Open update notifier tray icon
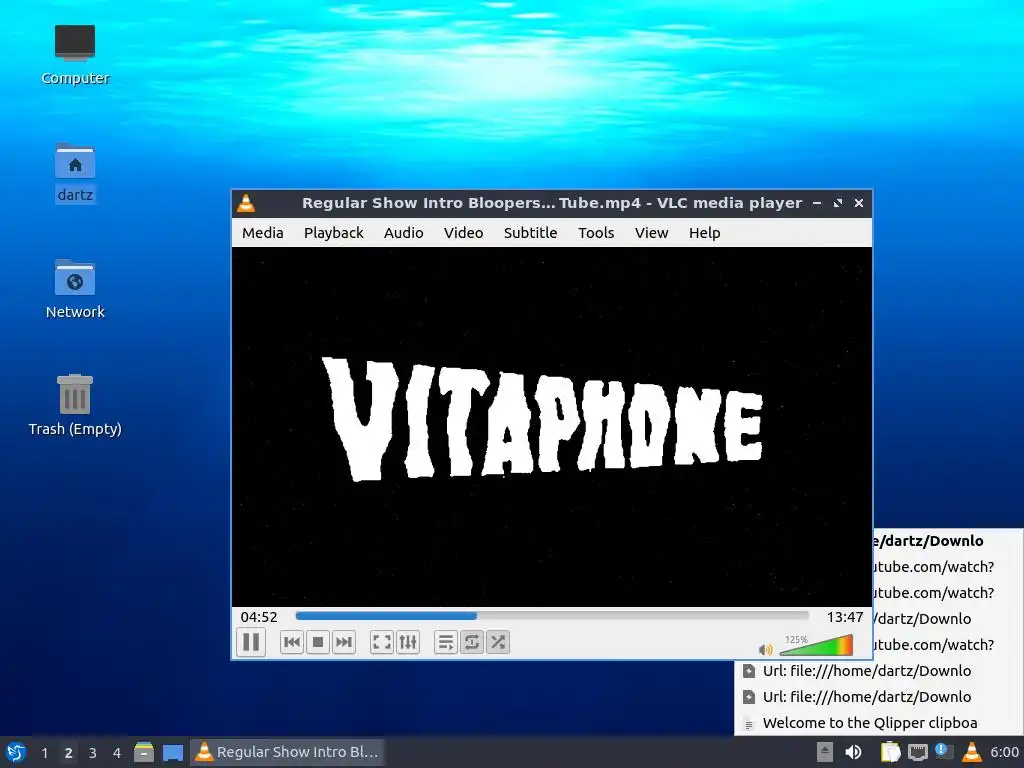 point(944,751)
